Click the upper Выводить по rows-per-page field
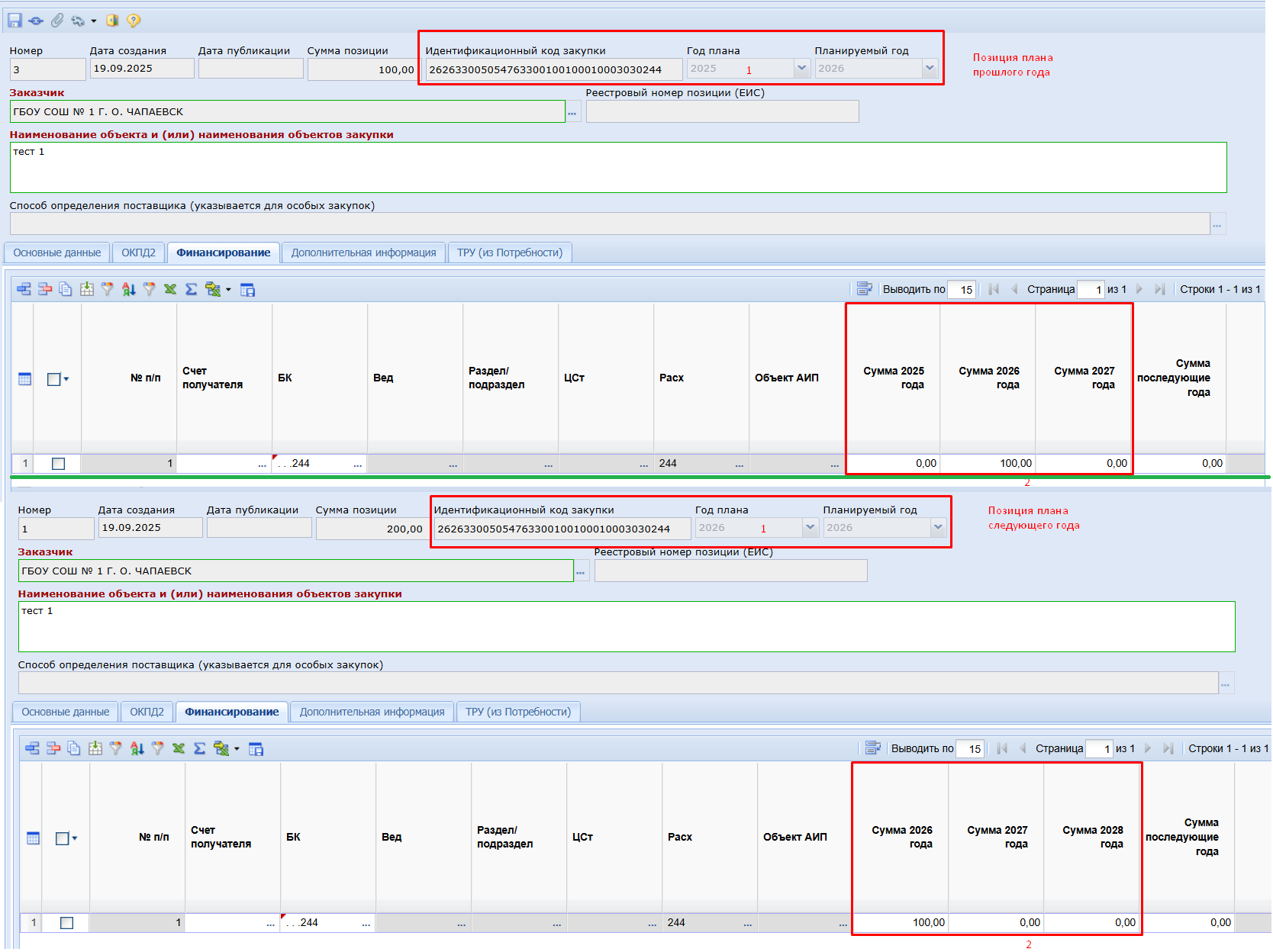This screenshot has height=952, width=1273. [962, 290]
